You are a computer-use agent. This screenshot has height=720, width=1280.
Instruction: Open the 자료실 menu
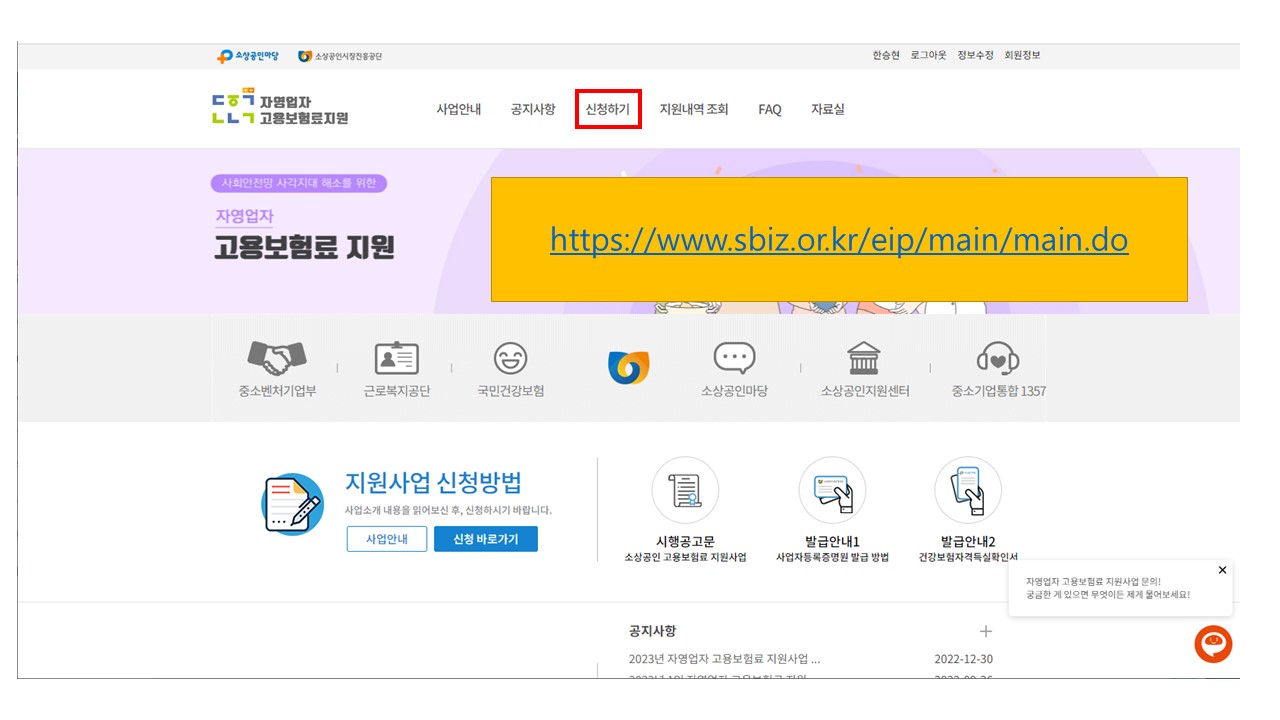tap(828, 109)
